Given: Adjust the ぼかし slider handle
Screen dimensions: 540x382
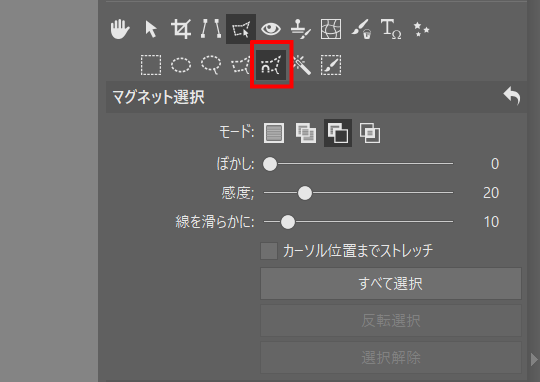Looking at the screenshot, I should [x=270, y=164].
